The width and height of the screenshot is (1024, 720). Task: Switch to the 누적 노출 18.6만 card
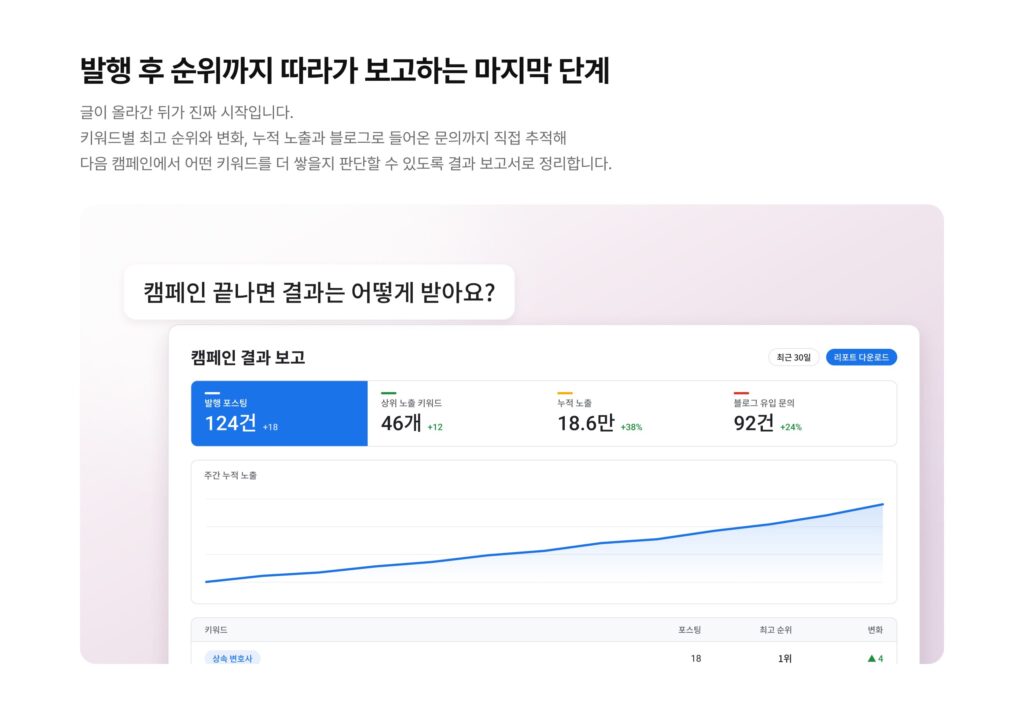(632, 414)
